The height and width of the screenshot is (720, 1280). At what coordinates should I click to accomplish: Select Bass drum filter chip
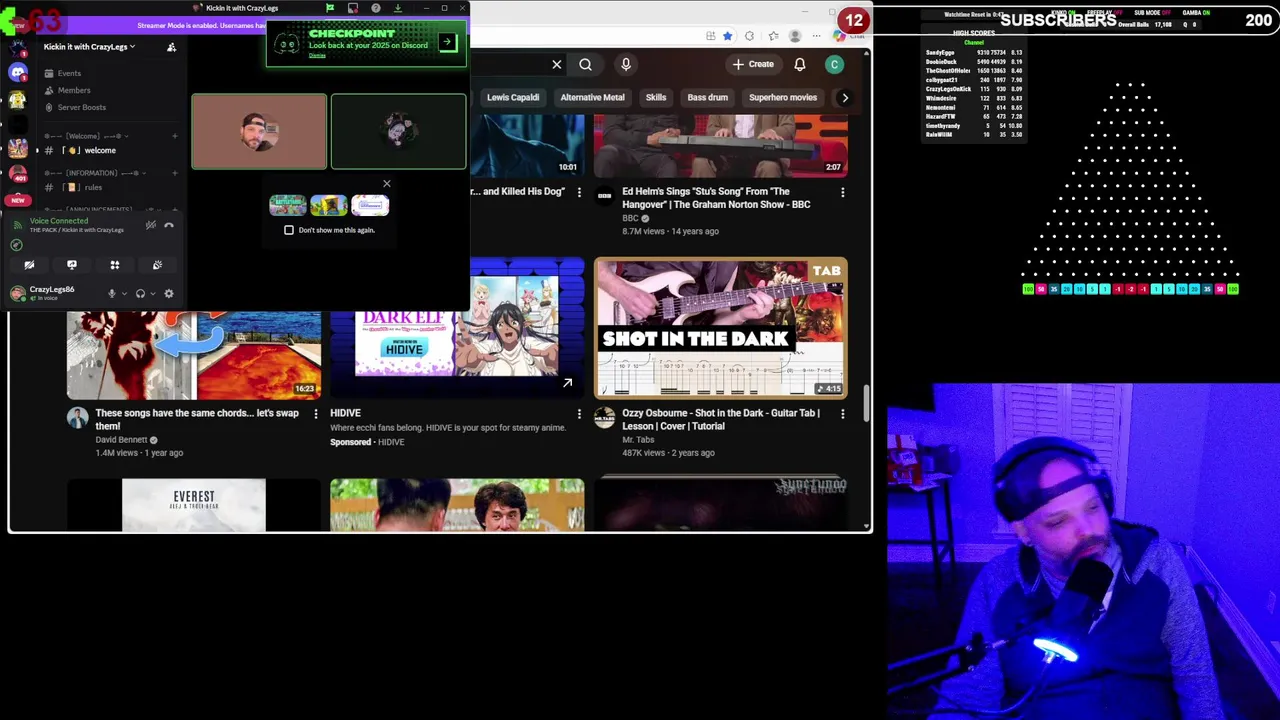pos(707,97)
